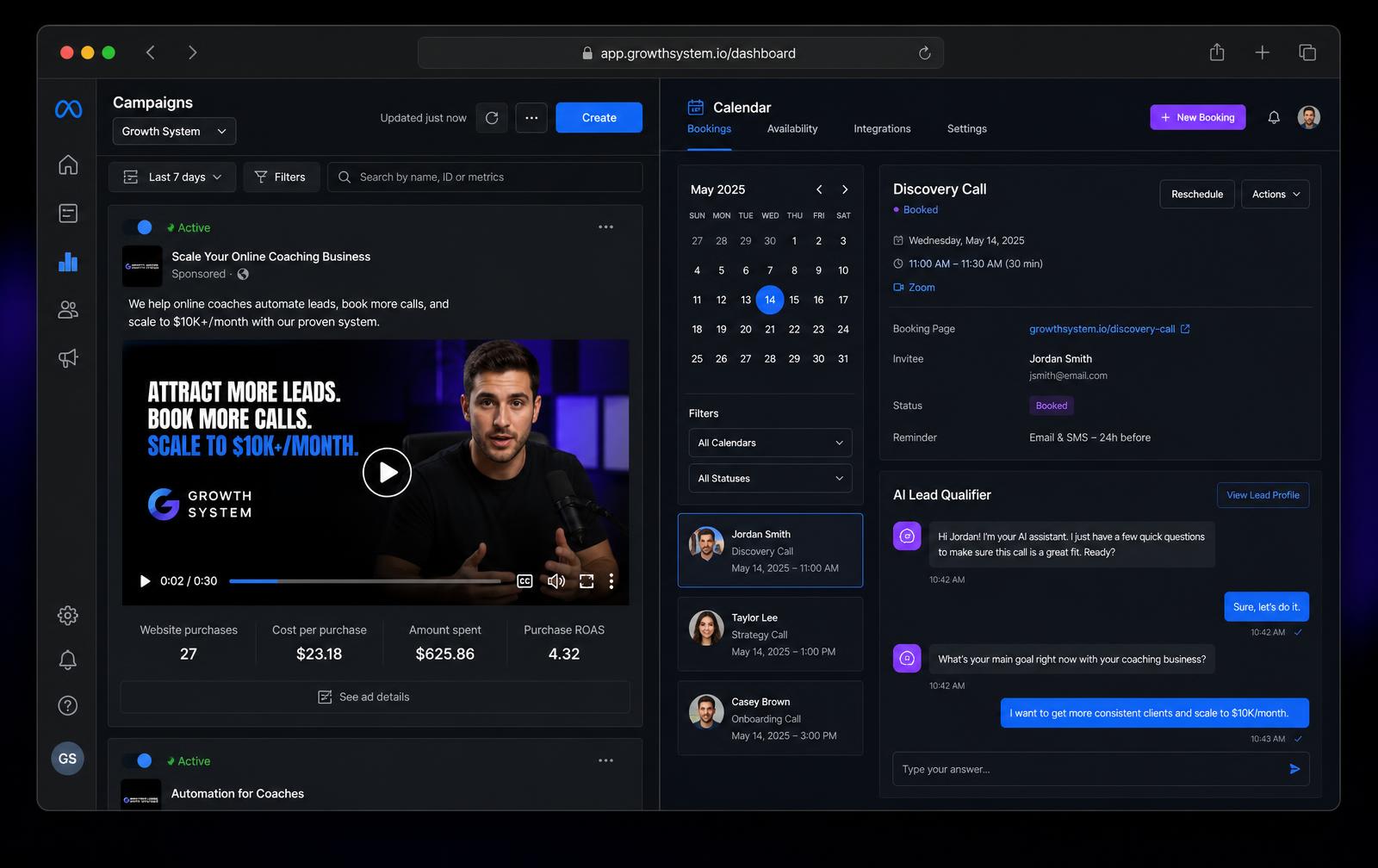Click the Meta logo in sidebar
The height and width of the screenshot is (868, 1378).
click(x=68, y=109)
